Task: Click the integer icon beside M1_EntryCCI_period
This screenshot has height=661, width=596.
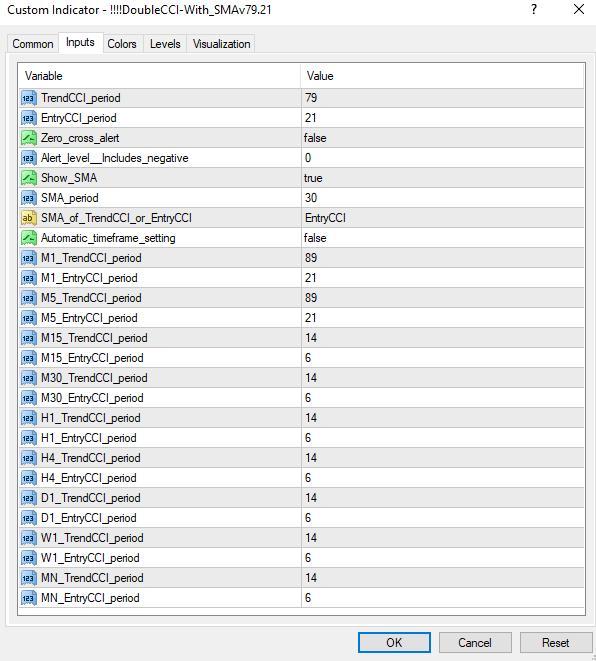Action: pos(29,278)
